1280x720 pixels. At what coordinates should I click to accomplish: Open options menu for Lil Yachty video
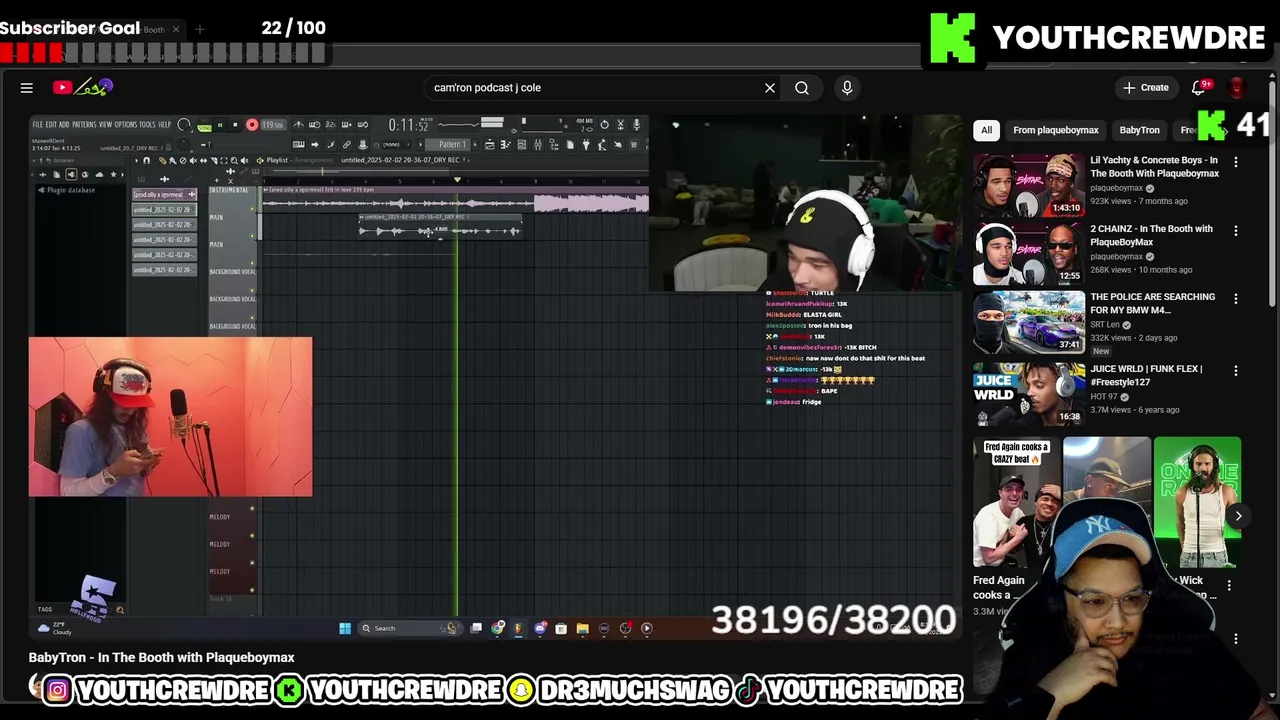pos(1236,161)
